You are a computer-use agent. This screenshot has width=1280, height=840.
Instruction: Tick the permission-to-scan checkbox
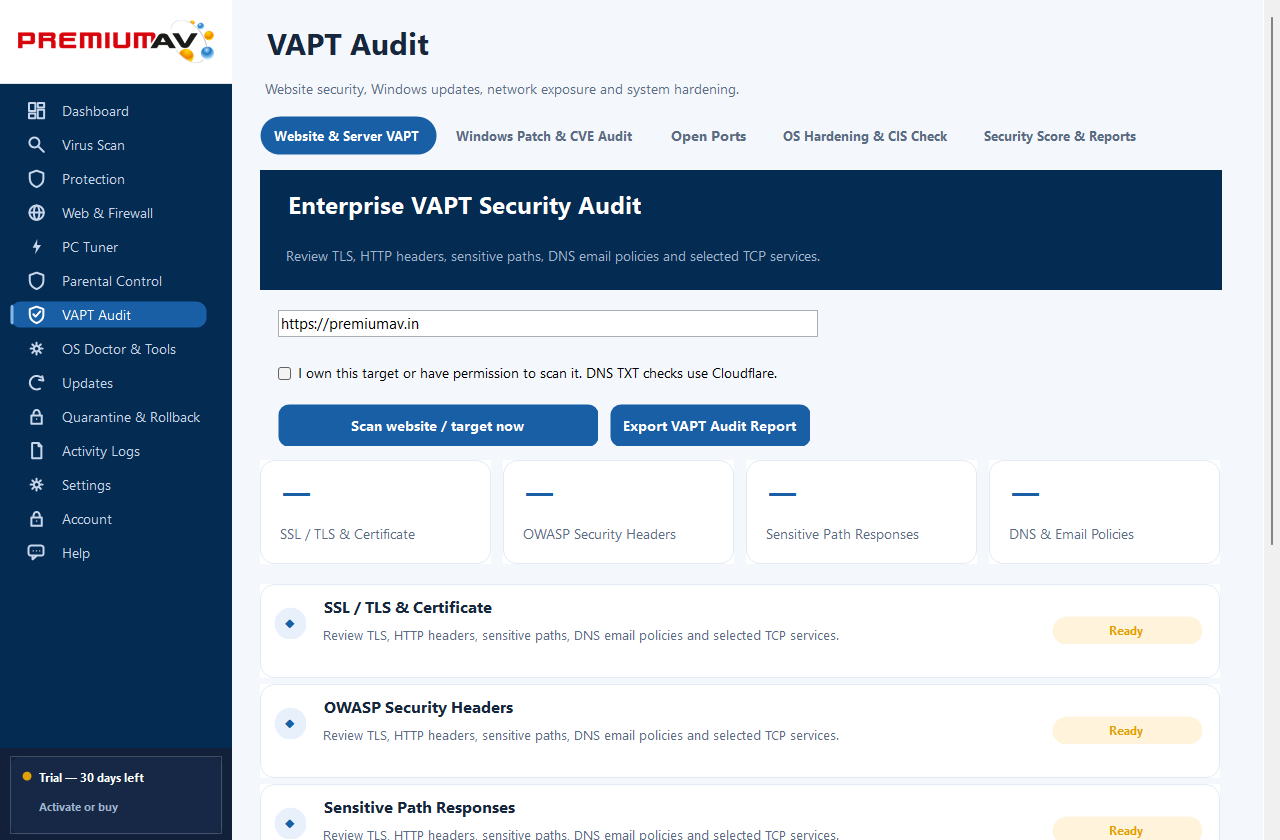(285, 374)
